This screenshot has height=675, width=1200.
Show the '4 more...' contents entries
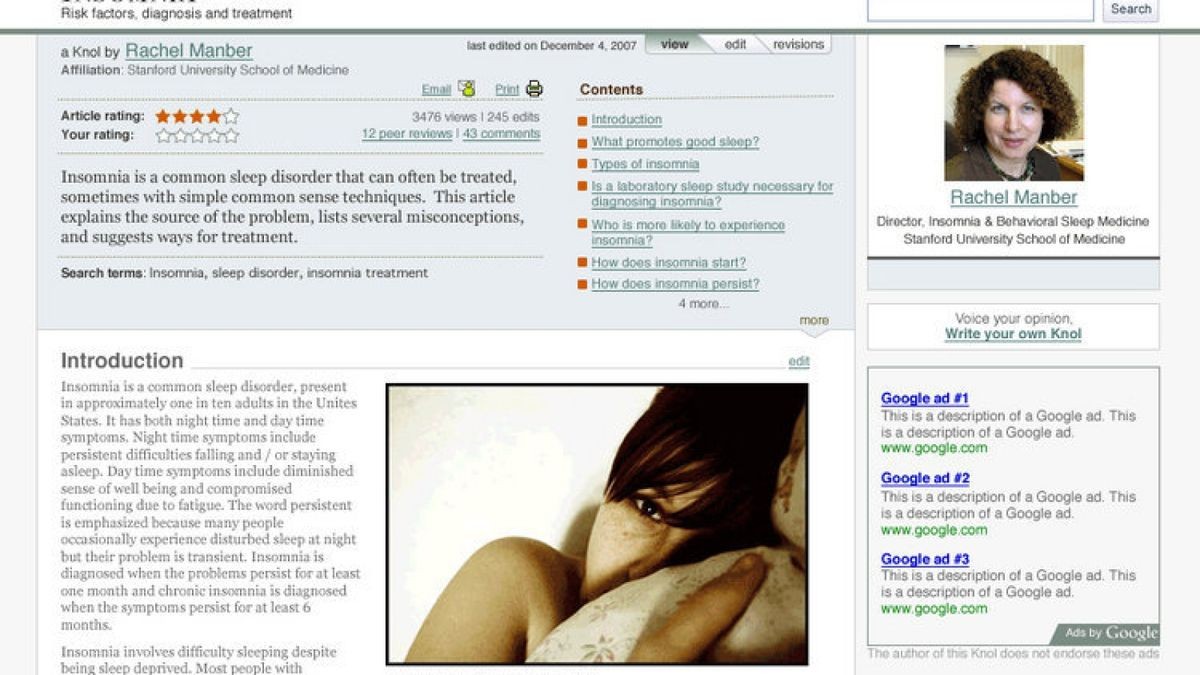pyautogui.click(x=703, y=304)
